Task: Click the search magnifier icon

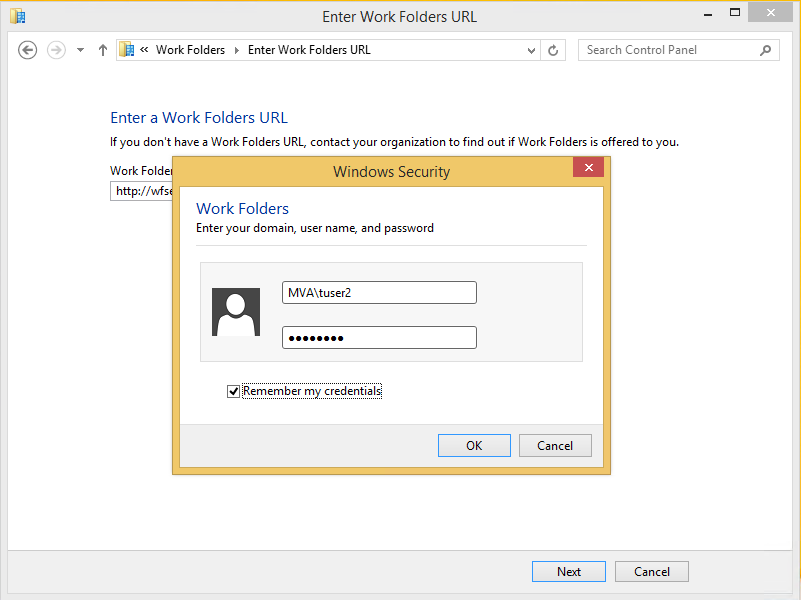Action: click(766, 50)
